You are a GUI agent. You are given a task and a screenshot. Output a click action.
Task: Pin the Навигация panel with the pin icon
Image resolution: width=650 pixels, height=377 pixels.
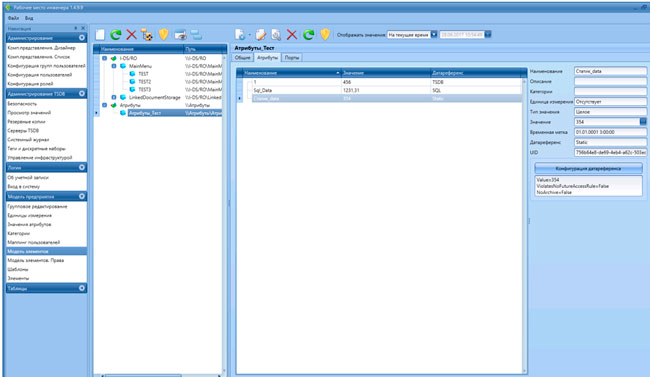[75, 28]
